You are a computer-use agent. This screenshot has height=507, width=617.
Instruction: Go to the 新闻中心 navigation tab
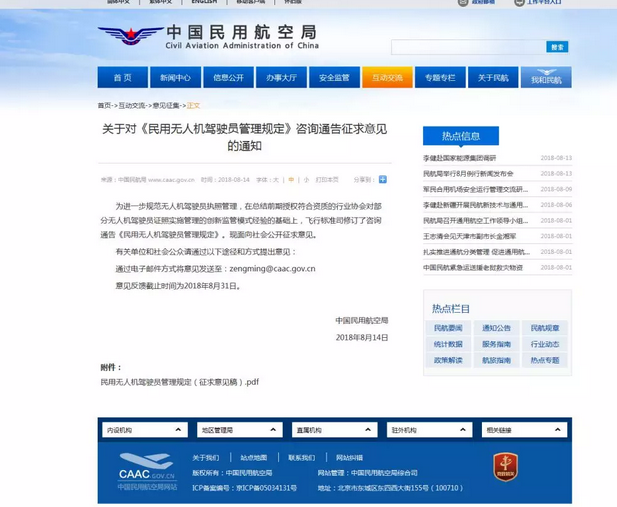[x=175, y=78]
